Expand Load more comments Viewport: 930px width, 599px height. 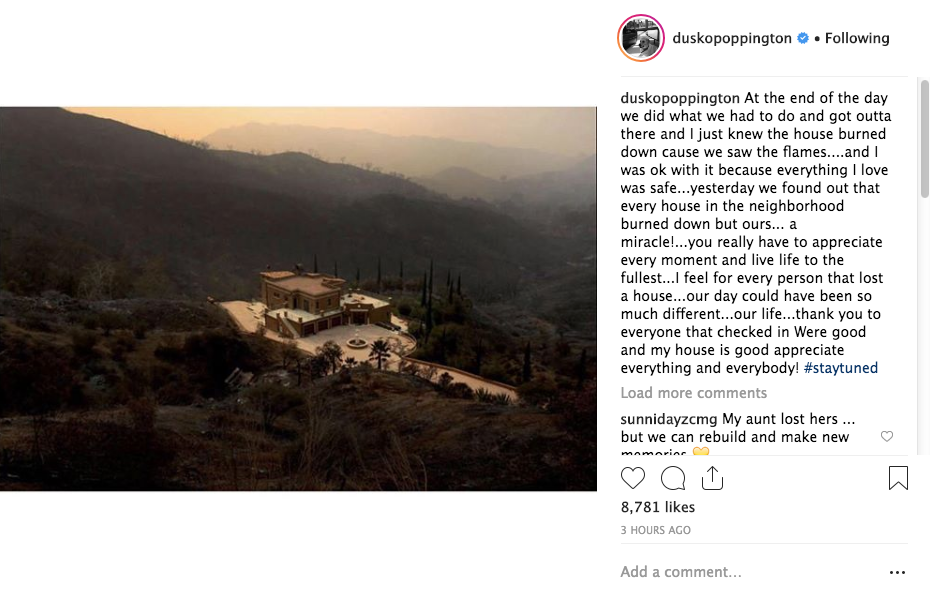[694, 393]
